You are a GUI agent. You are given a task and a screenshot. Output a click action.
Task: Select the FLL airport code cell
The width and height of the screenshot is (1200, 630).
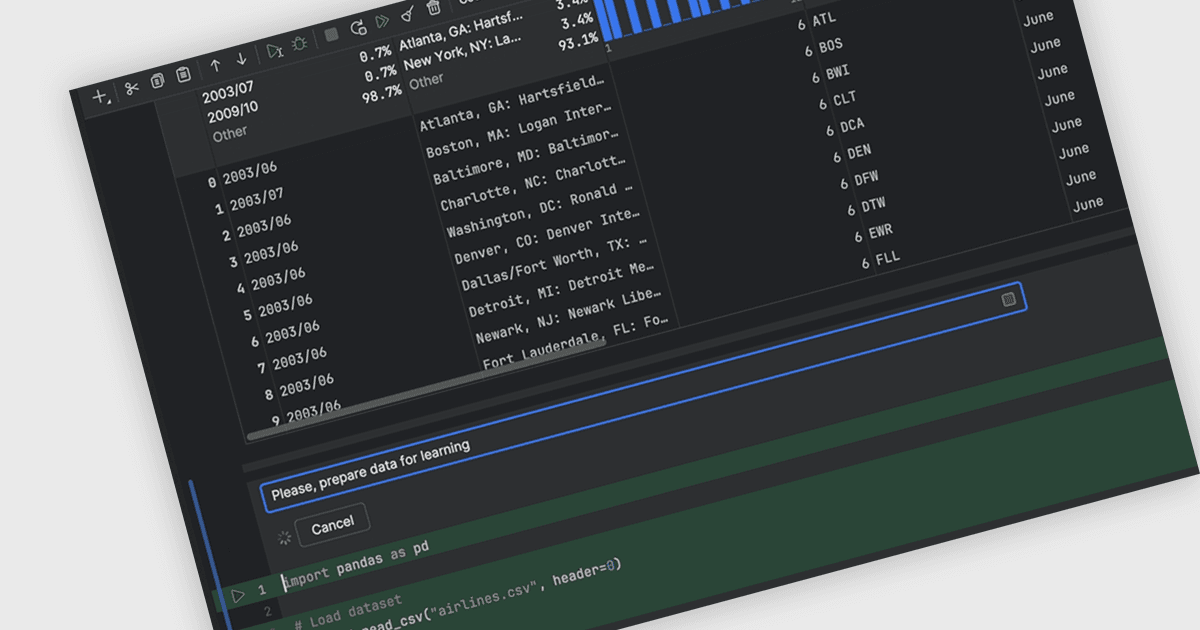(887, 258)
